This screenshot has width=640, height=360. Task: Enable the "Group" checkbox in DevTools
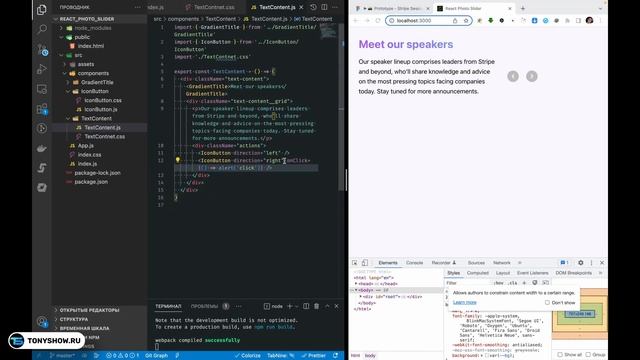coord(588,355)
